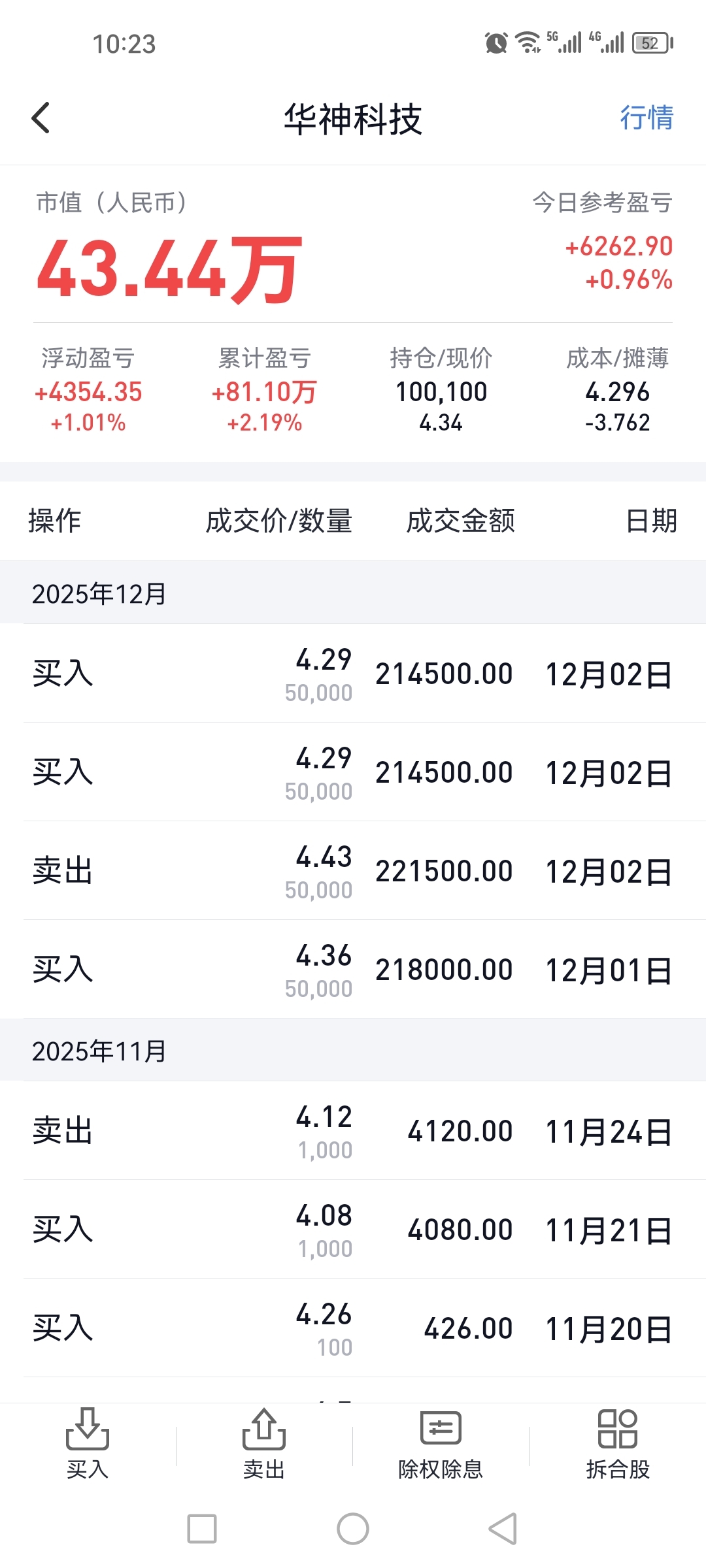Collapse the 2025年12月 section header

pyautogui.click(x=353, y=593)
